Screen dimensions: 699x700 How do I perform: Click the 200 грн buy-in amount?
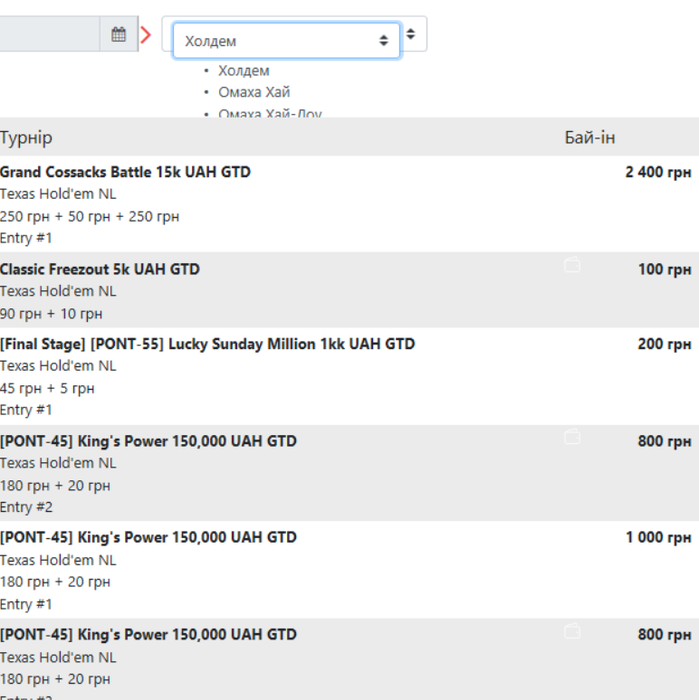(x=664, y=344)
